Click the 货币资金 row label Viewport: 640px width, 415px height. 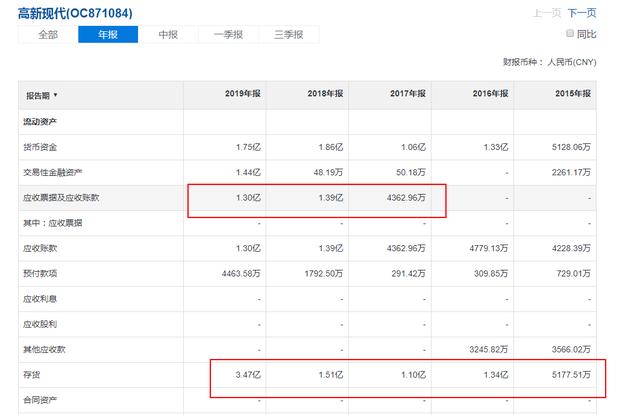40,147
